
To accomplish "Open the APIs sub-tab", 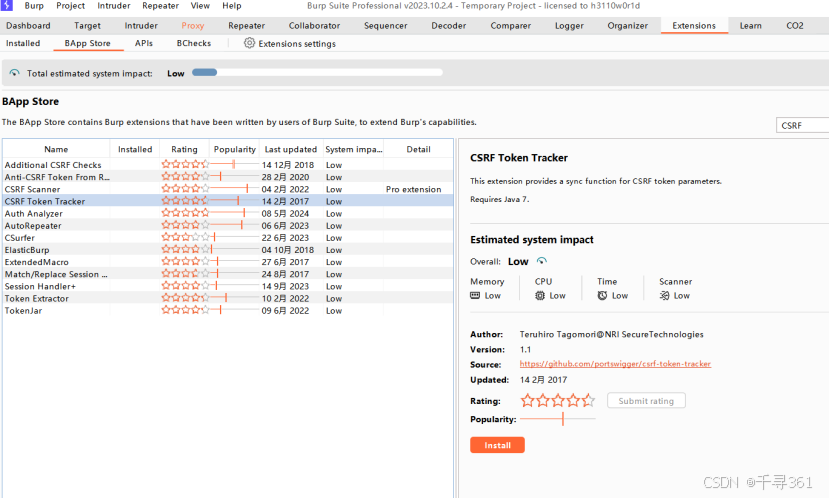I will (143, 43).
